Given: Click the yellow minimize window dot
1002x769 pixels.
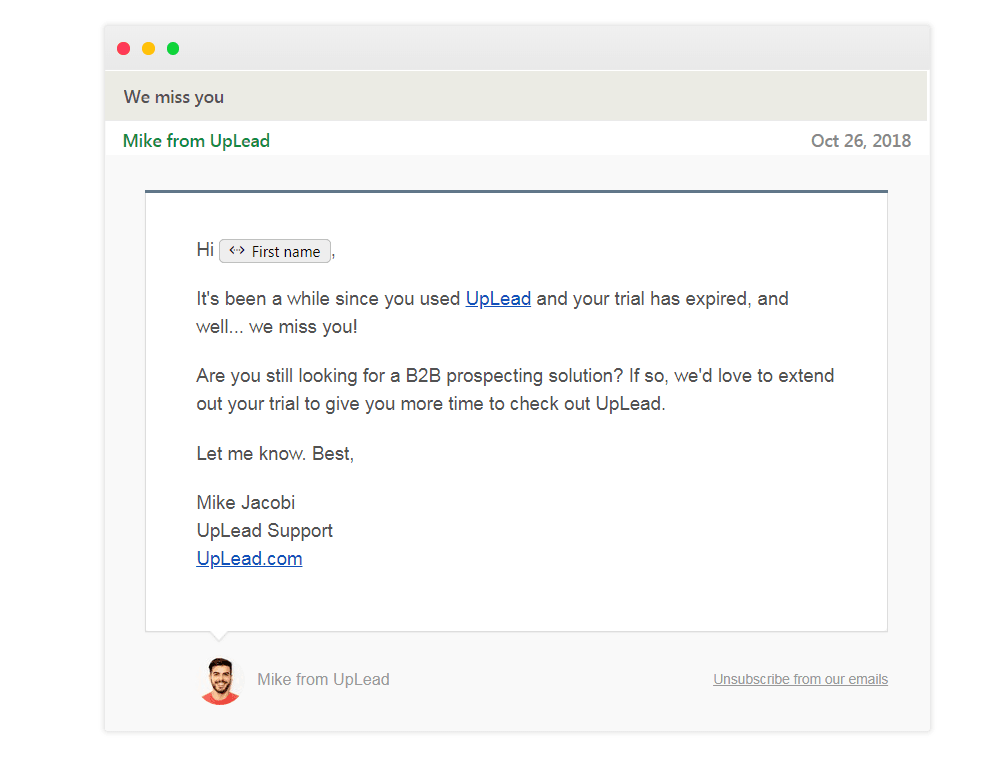Looking at the screenshot, I should coord(148,49).
